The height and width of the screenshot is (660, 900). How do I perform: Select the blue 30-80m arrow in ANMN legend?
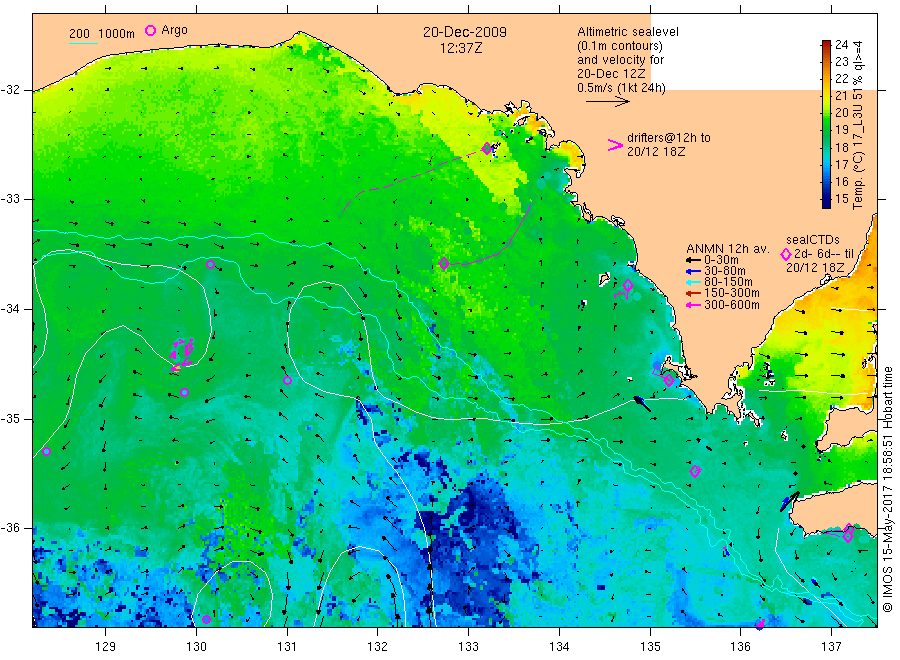tap(693, 271)
